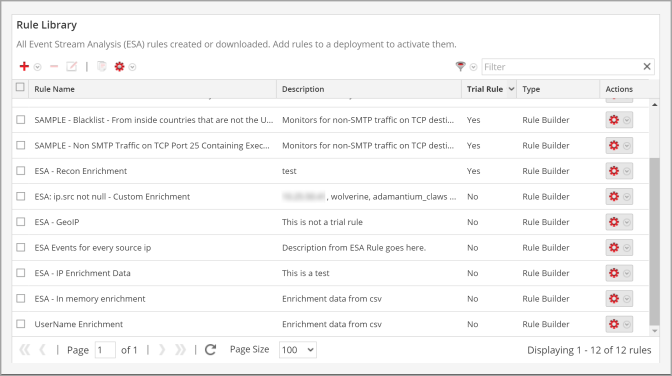This screenshot has width=672, height=376.
Task: Check the ESA - IP Enrichment Data checkbox
Action: (21, 273)
